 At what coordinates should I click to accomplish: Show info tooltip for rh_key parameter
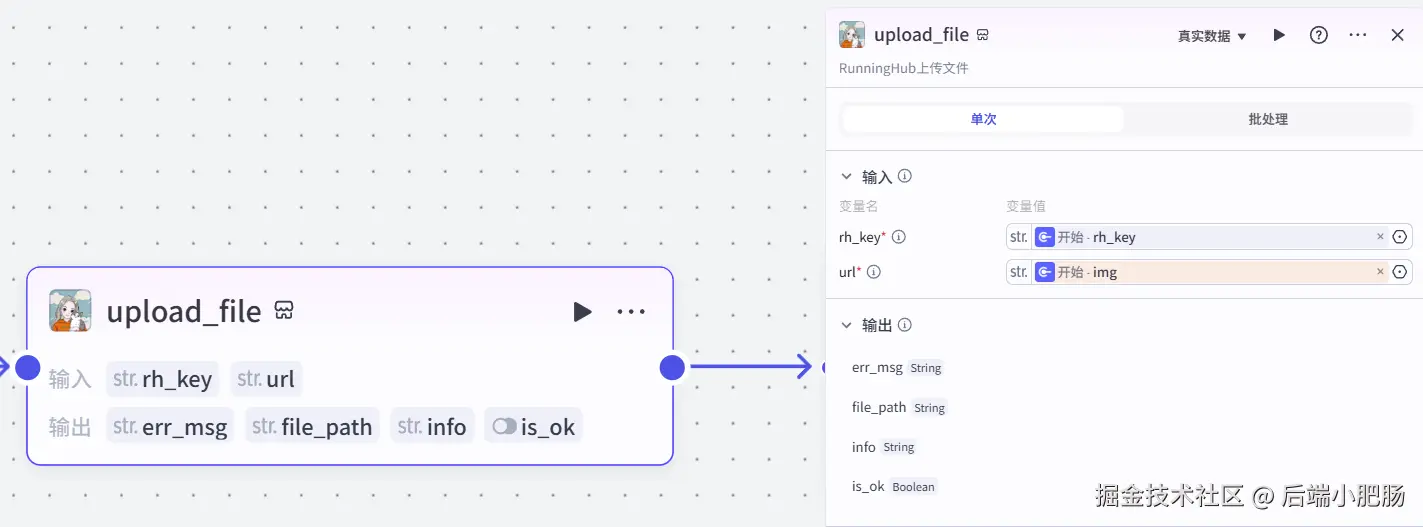(898, 237)
